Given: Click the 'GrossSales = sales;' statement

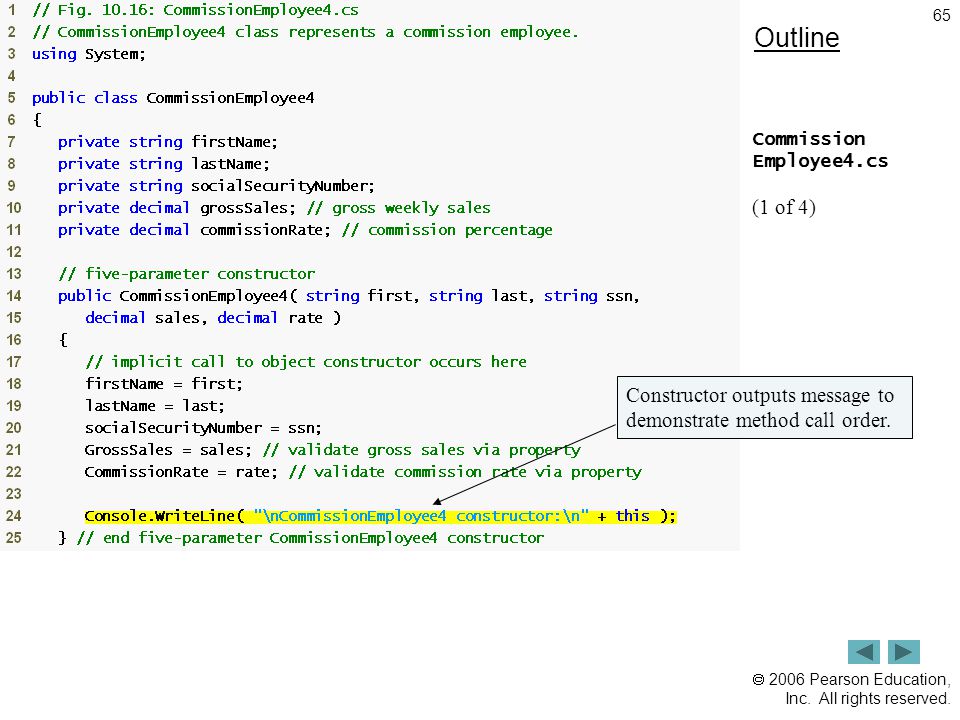Looking at the screenshot, I should pos(168,450).
